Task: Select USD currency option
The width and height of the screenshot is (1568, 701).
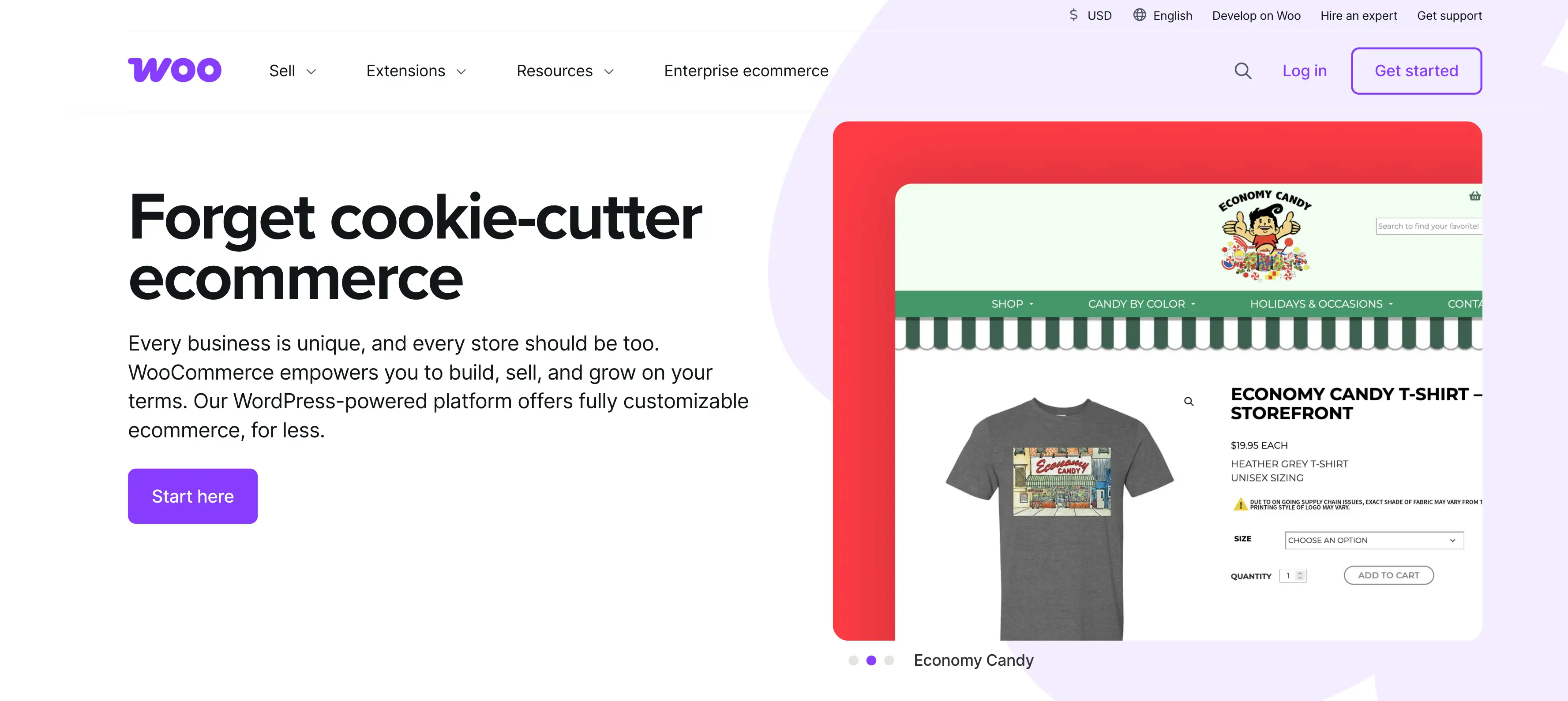Action: click(1099, 16)
